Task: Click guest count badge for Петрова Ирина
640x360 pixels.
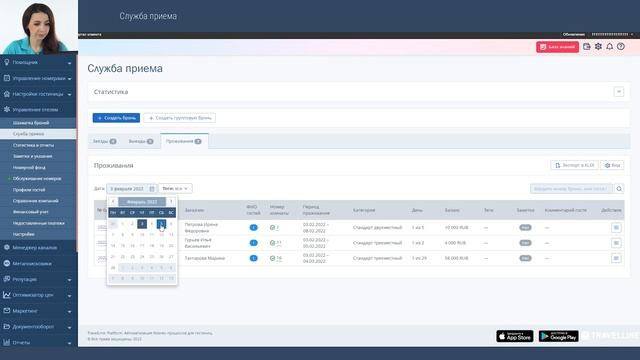Action: click(253, 227)
